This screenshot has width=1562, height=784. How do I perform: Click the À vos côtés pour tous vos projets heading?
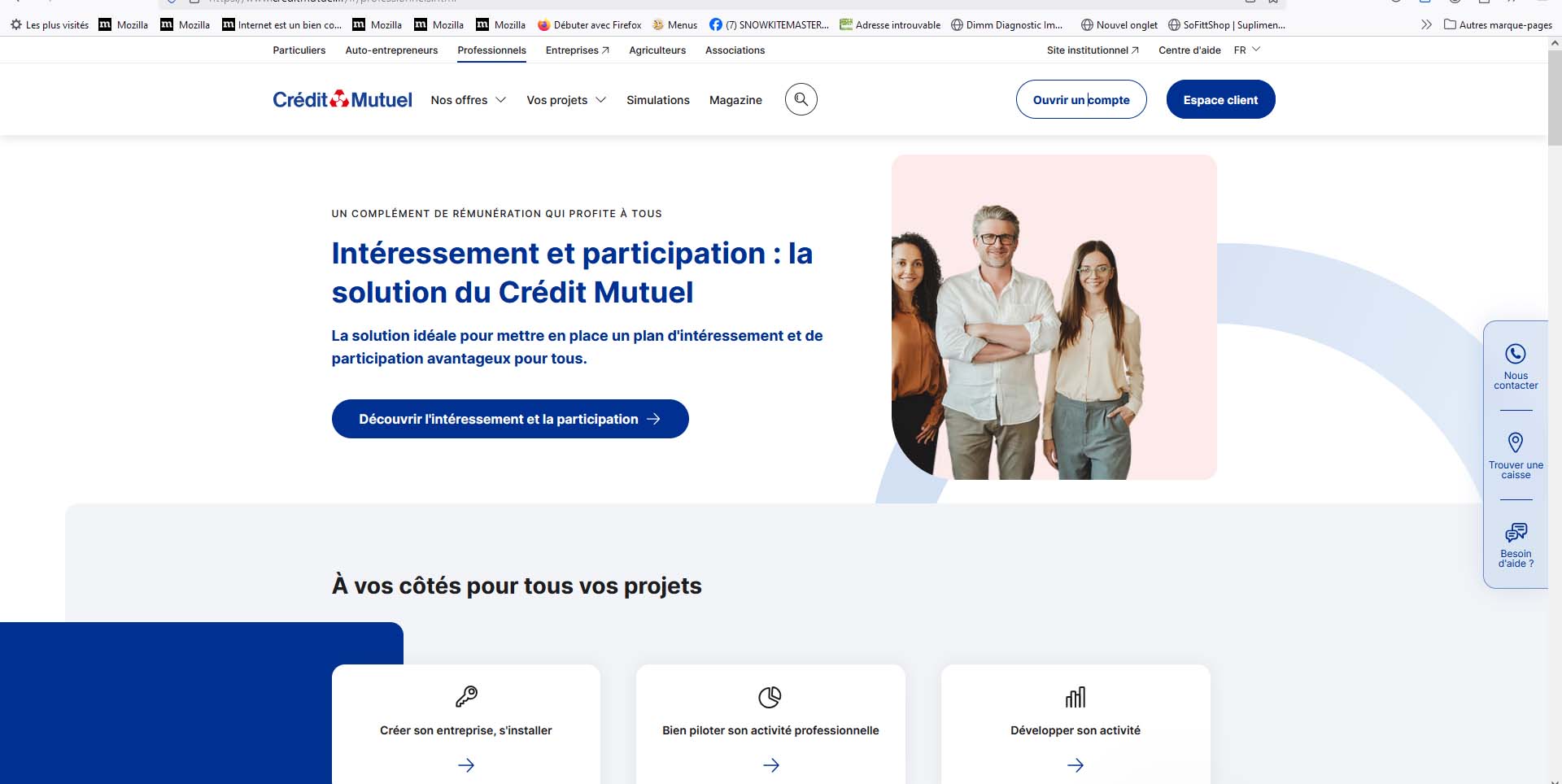click(x=517, y=586)
